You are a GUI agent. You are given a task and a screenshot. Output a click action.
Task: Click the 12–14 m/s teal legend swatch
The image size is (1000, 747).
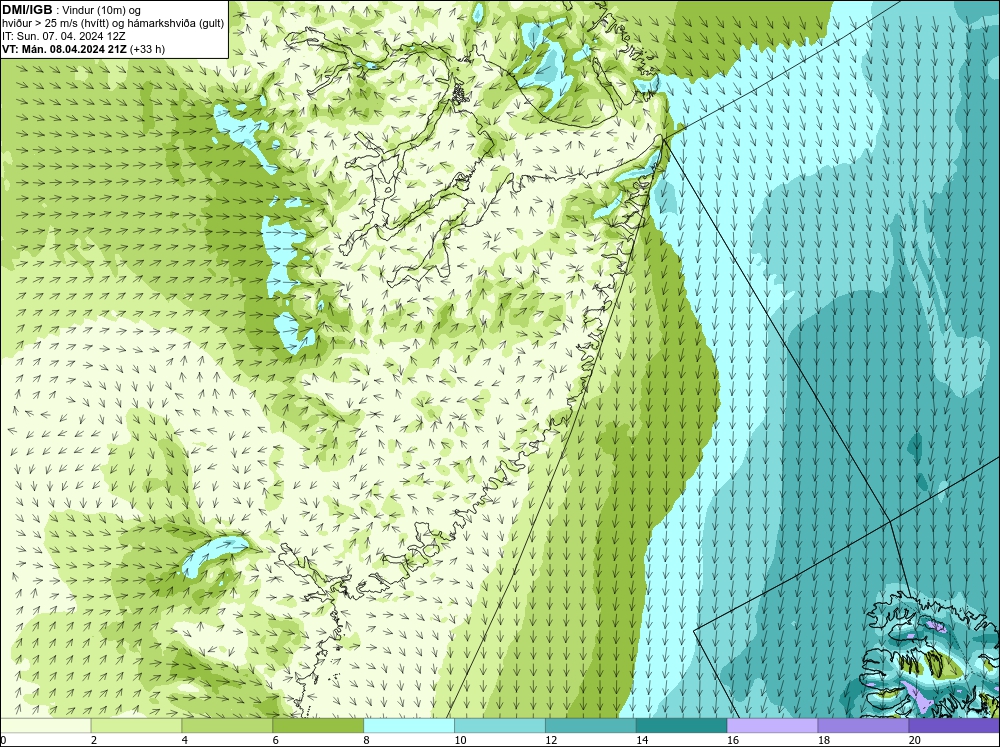click(591, 725)
